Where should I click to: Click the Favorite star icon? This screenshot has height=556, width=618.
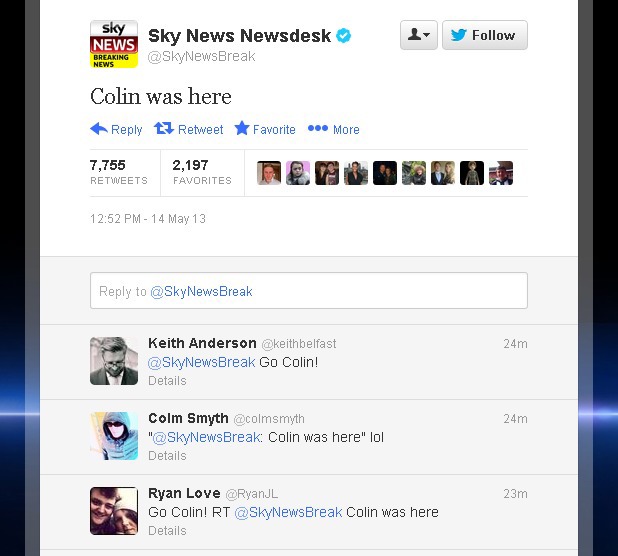click(x=242, y=128)
